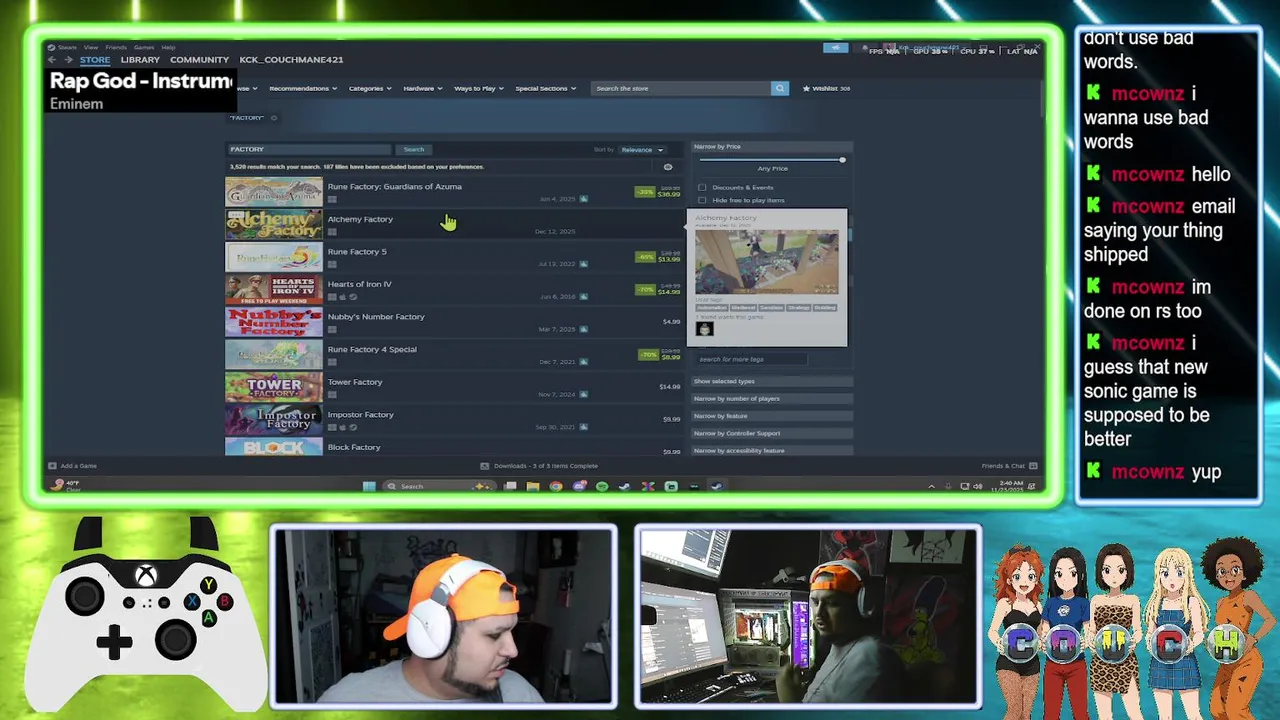Open the Wishlist star link
1280x720 pixels.
coord(826,88)
